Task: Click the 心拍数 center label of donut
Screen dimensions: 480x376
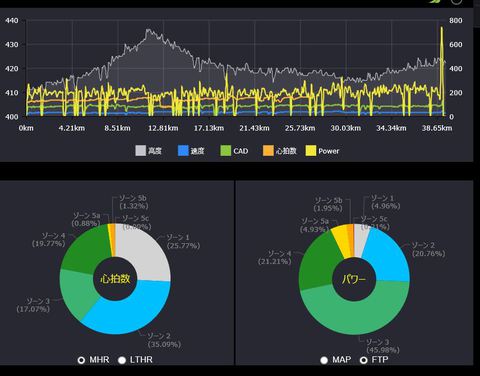Action: [x=115, y=279]
